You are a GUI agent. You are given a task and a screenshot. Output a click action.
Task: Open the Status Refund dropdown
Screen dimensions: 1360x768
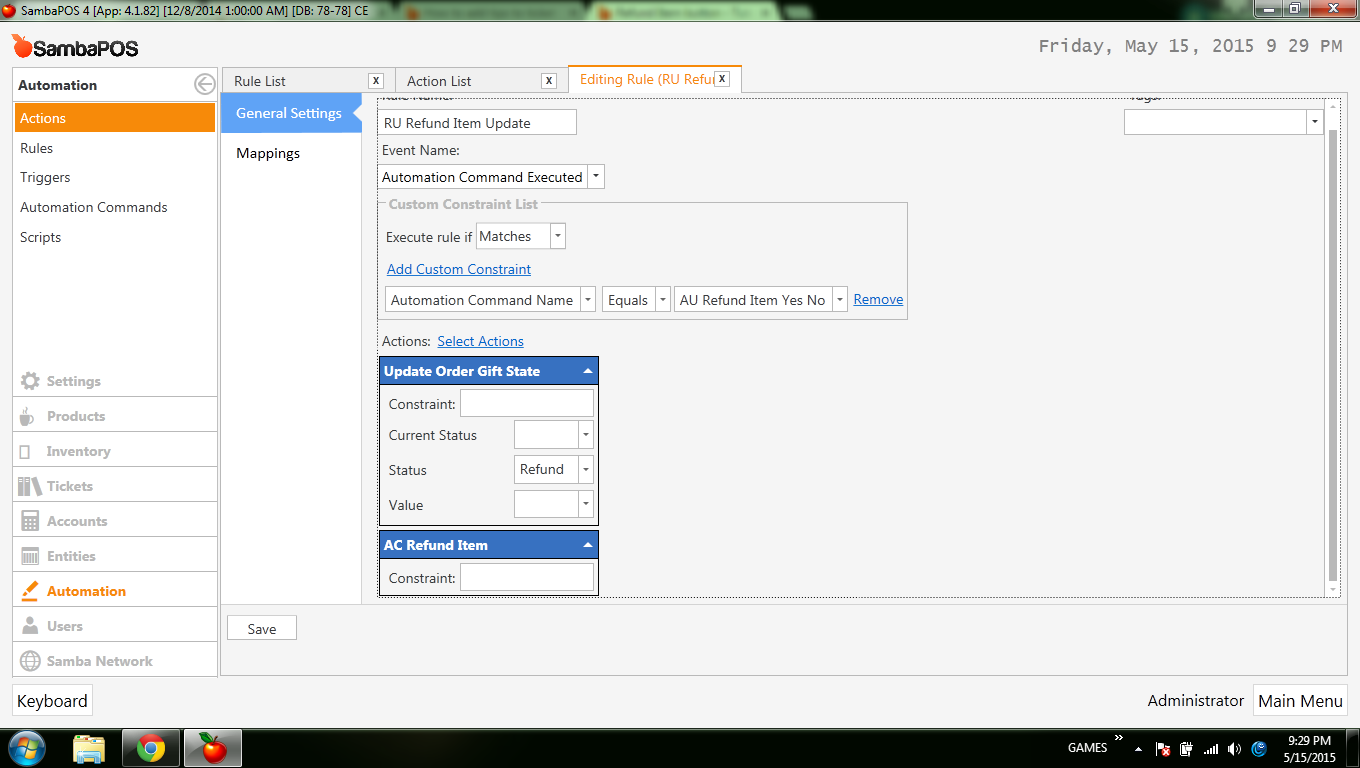586,470
